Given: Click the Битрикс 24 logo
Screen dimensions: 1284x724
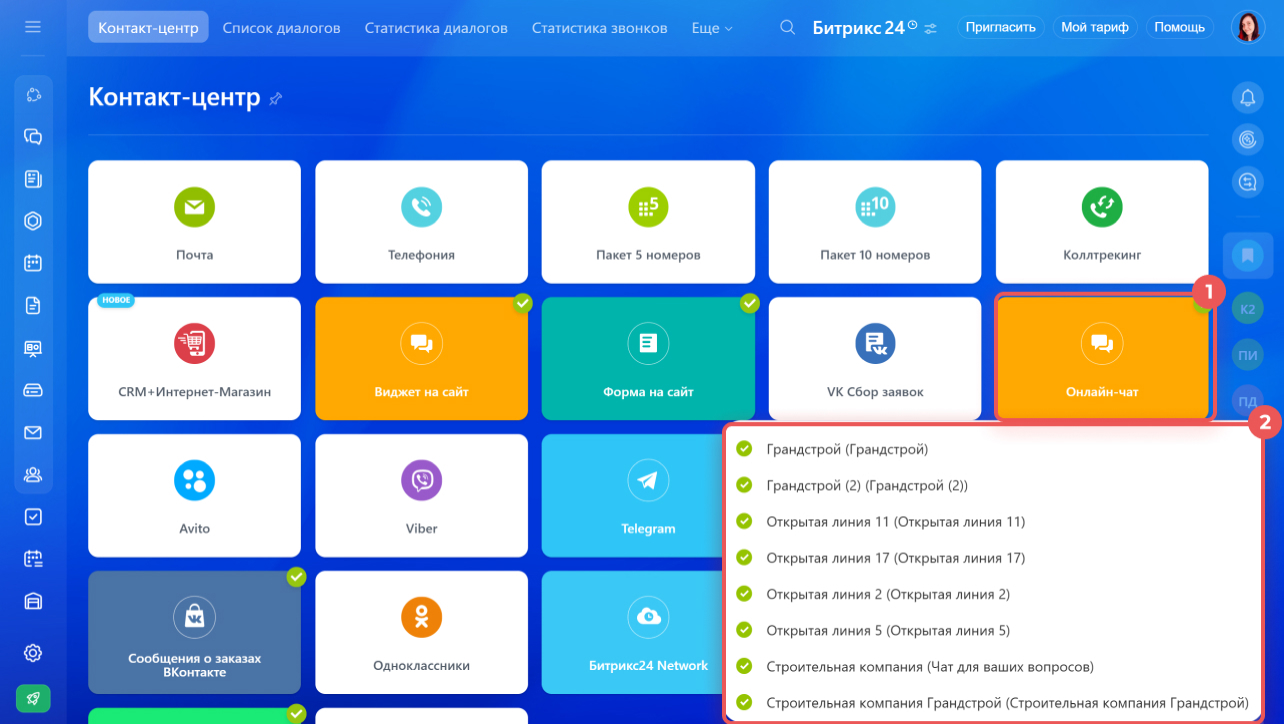Looking at the screenshot, I should pyautogui.click(x=865, y=28).
